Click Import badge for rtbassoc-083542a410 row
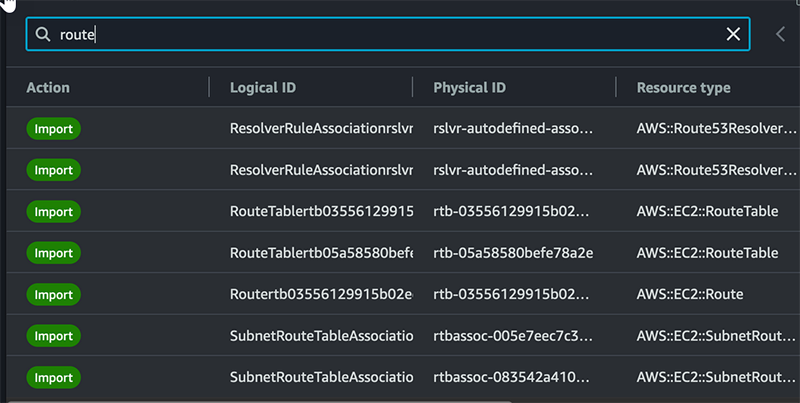This screenshot has height=403, width=800. [53, 378]
